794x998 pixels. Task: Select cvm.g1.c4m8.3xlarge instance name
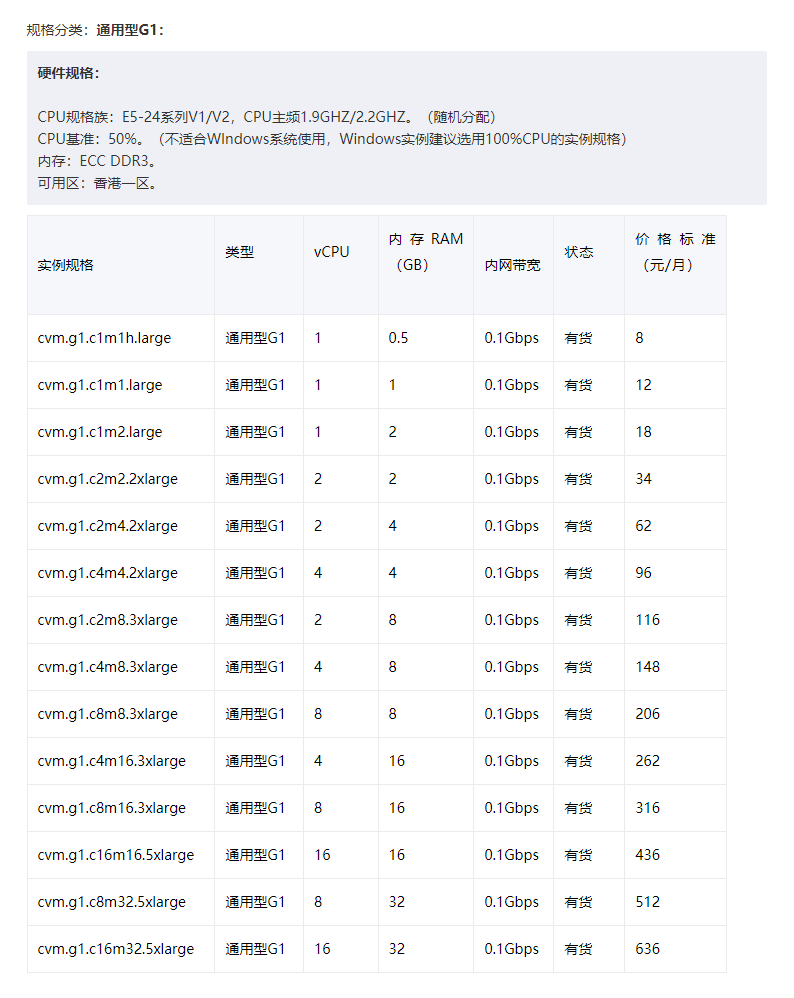coord(108,667)
